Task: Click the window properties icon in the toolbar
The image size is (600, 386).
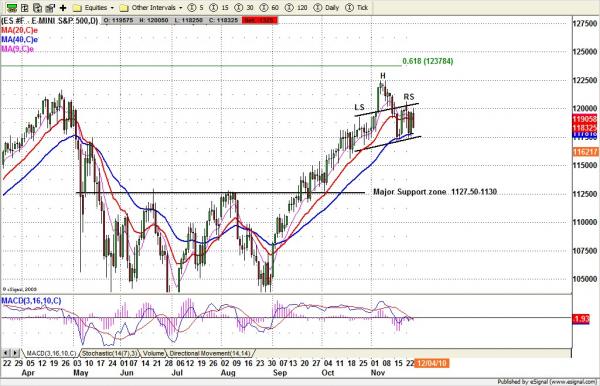Action: tap(50, 8)
